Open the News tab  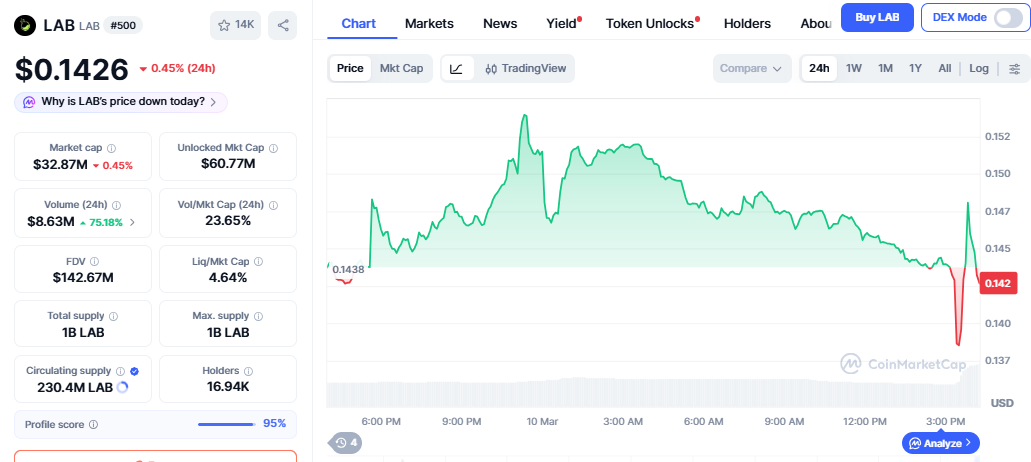500,24
